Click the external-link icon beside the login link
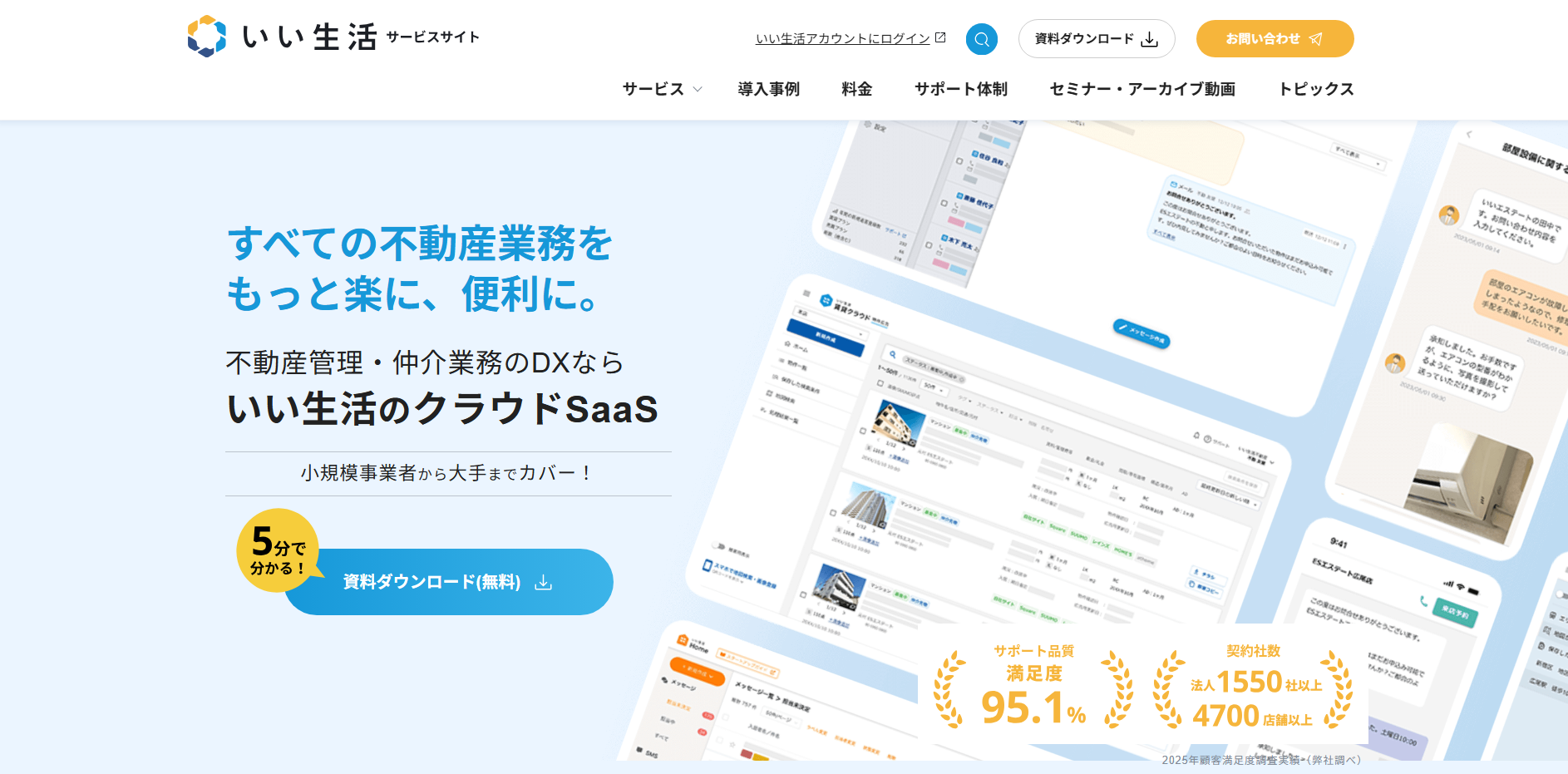 (940, 37)
